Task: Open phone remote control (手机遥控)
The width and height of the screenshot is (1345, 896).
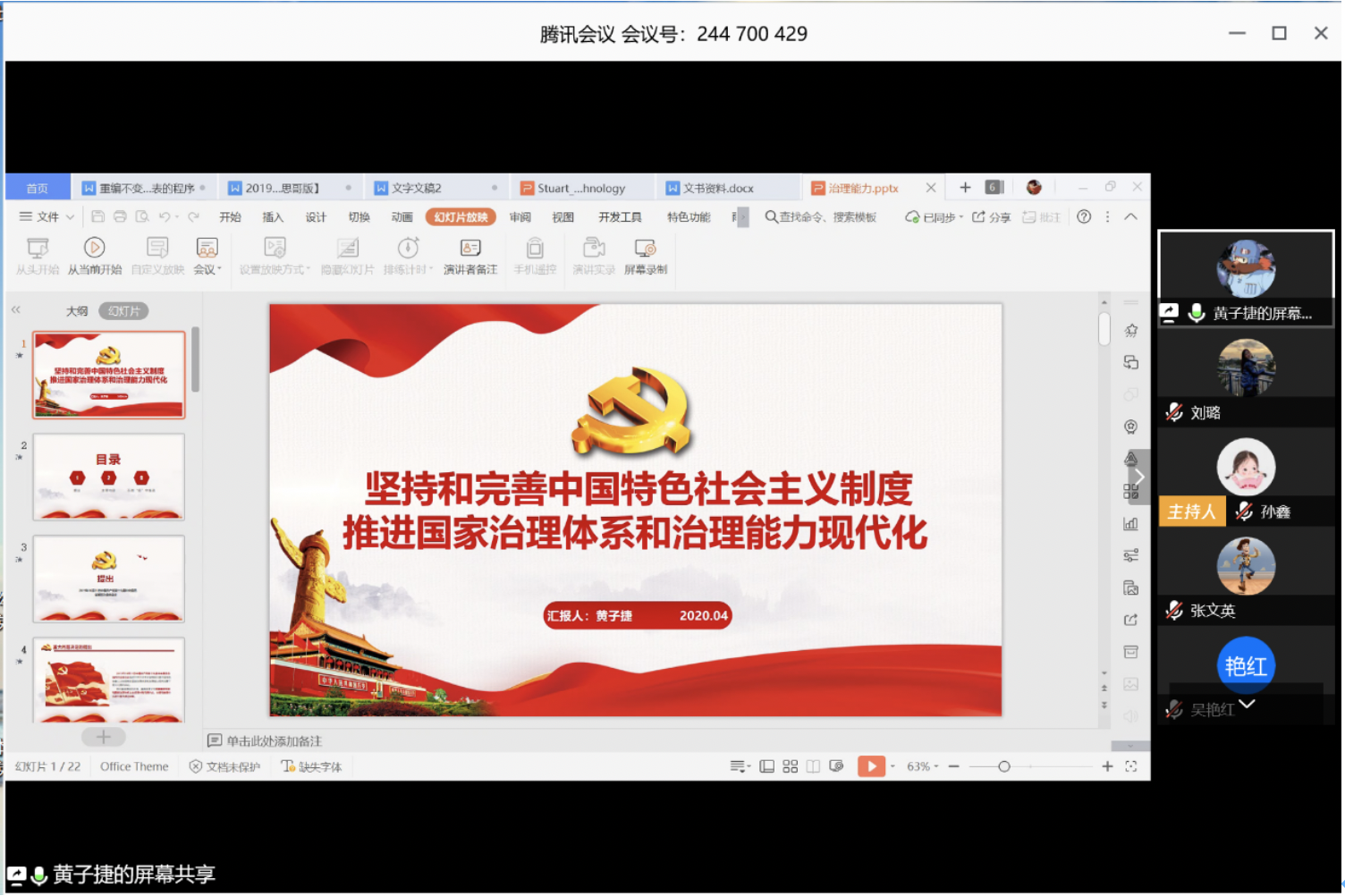Action: (x=534, y=256)
